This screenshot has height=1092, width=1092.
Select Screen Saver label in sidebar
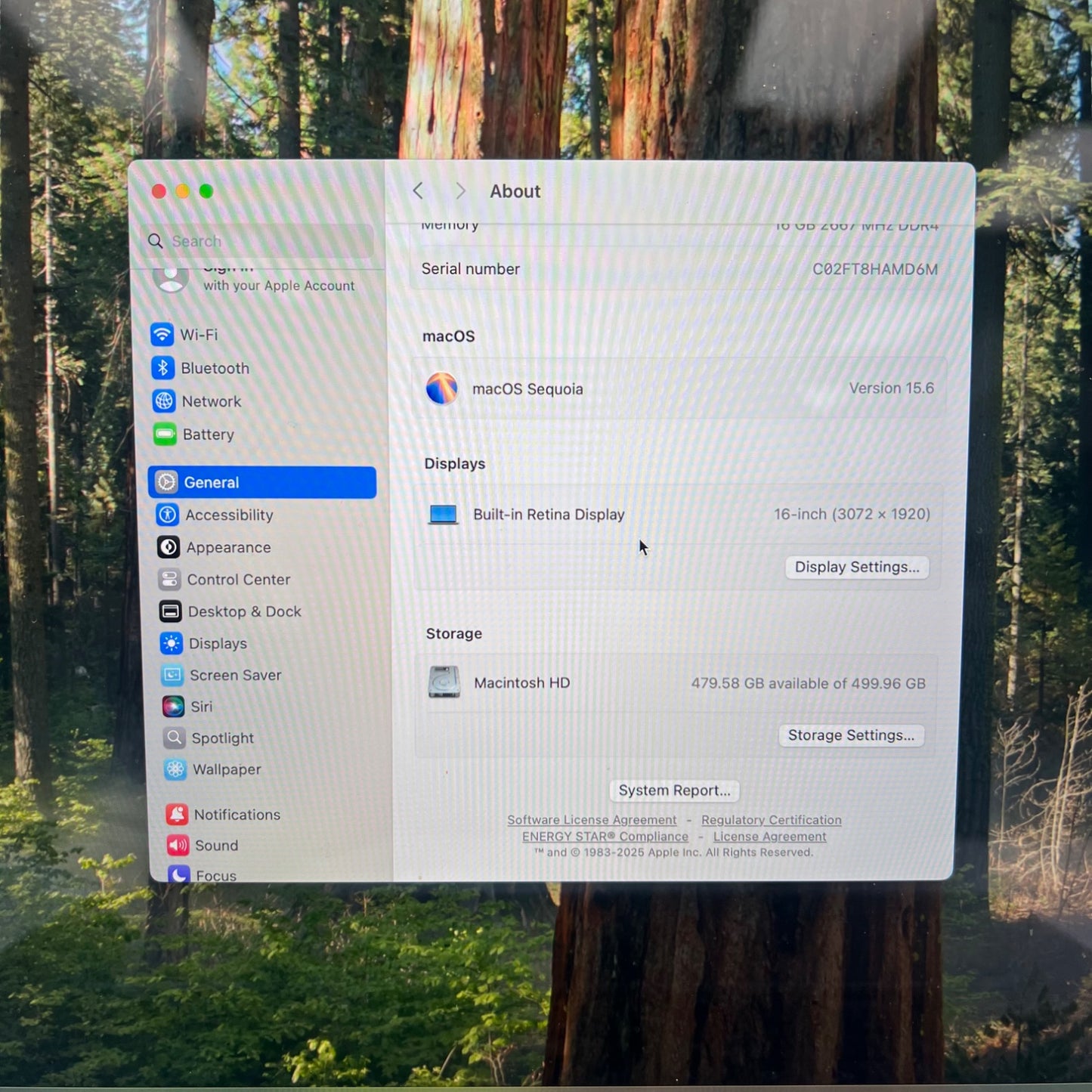click(236, 675)
